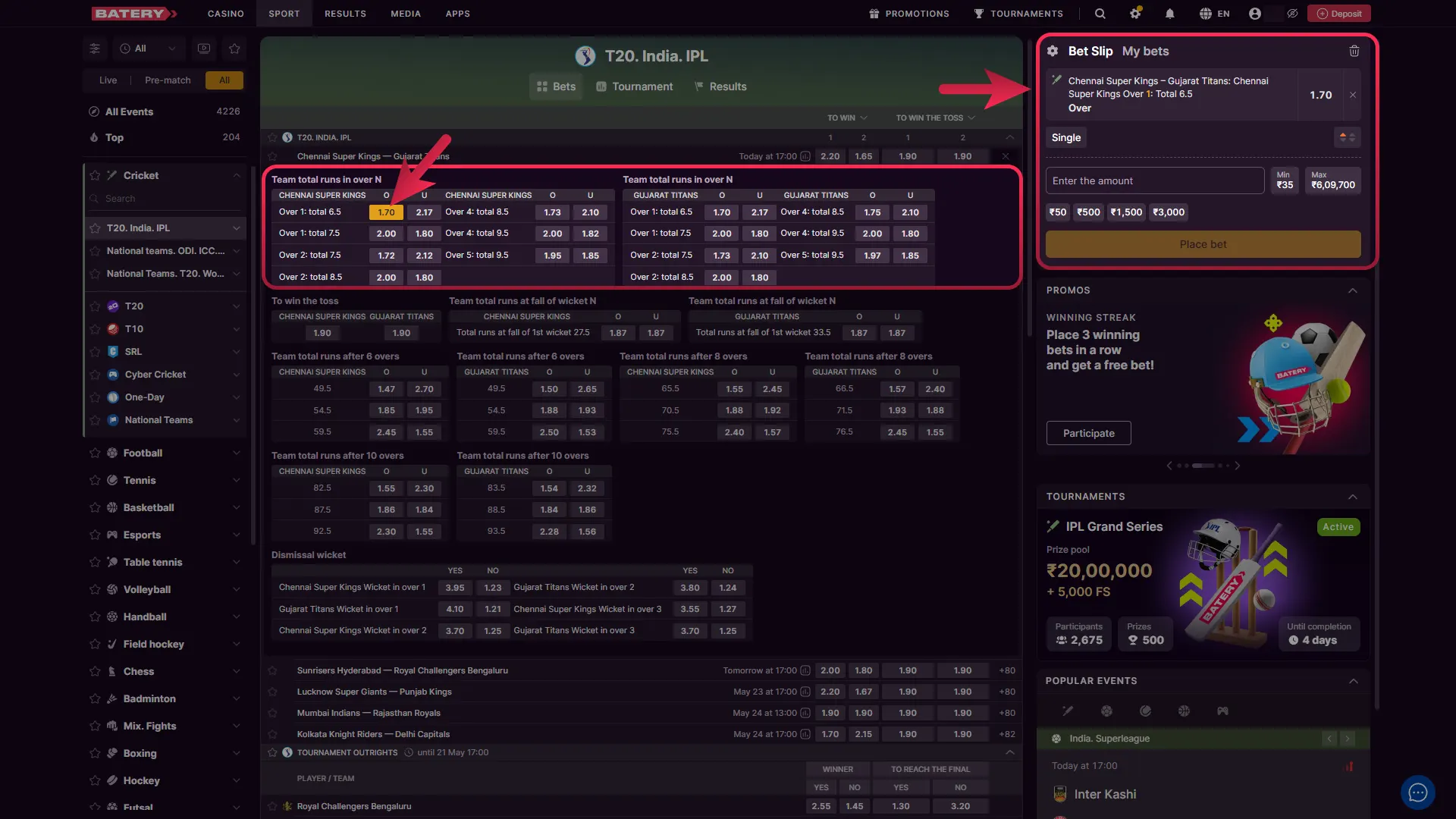Go to previous promo slide arrow

(x=1169, y=466)
